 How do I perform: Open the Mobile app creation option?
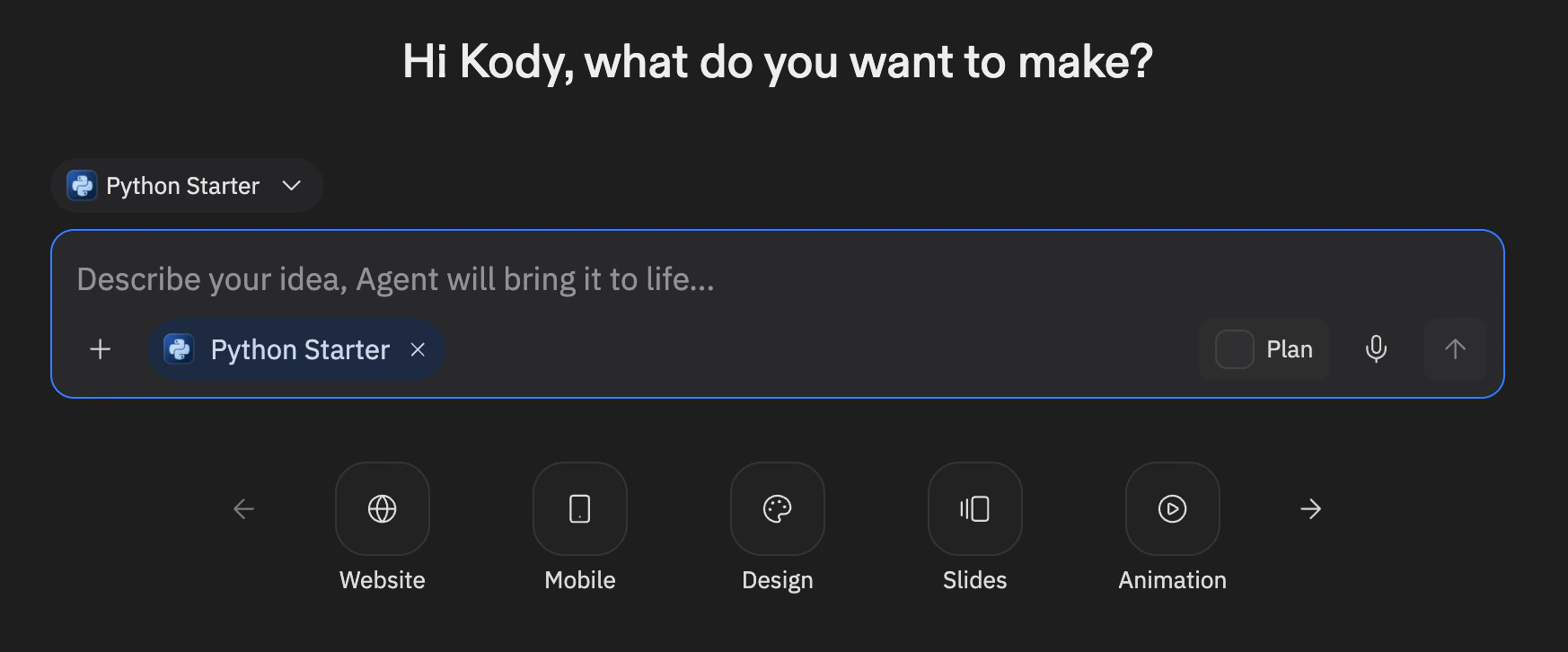[579, 508]
